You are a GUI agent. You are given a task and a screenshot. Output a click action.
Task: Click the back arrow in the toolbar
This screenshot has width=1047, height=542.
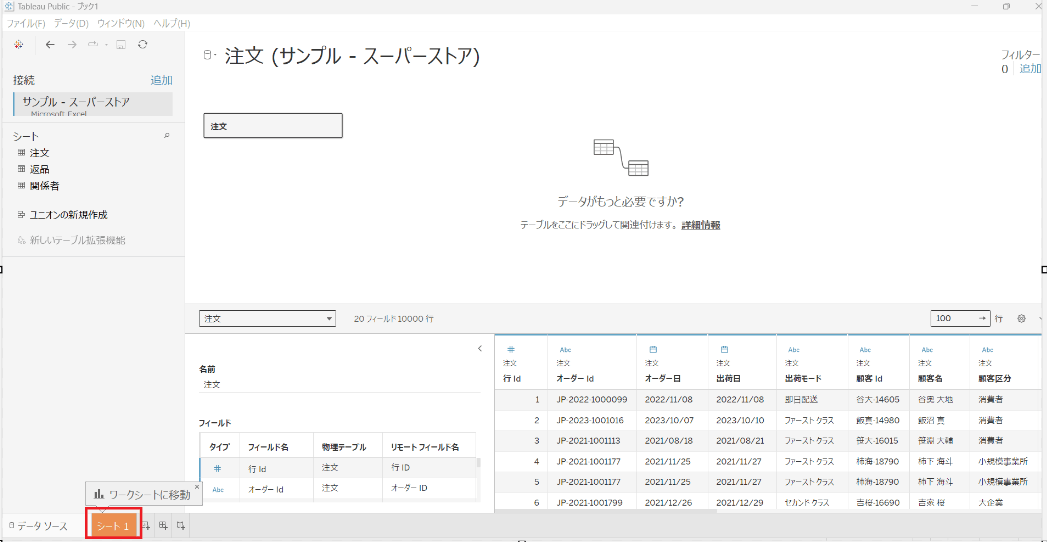(50, 44)
